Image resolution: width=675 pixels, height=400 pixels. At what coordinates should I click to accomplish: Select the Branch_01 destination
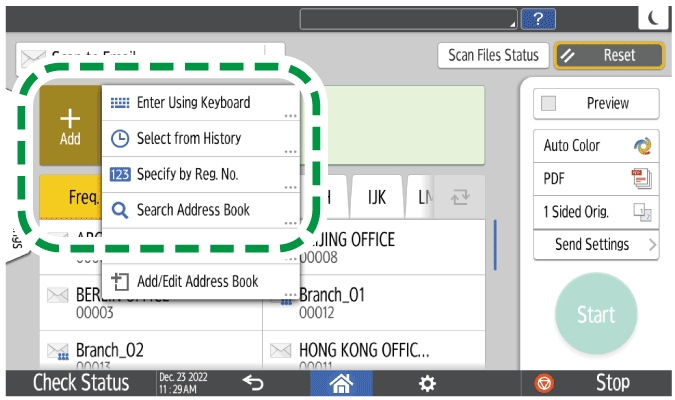pos(377,302)
